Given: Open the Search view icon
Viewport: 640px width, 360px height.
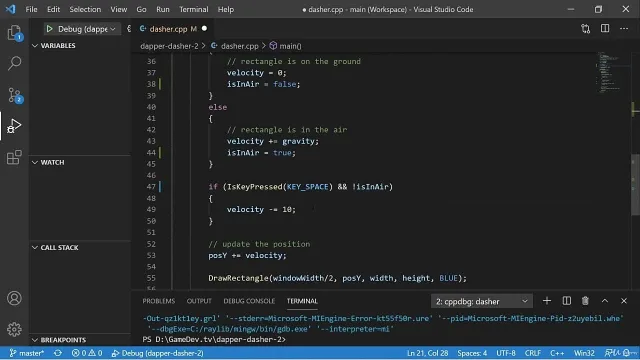Looking at the screenshot, I should tap(14, 63).
